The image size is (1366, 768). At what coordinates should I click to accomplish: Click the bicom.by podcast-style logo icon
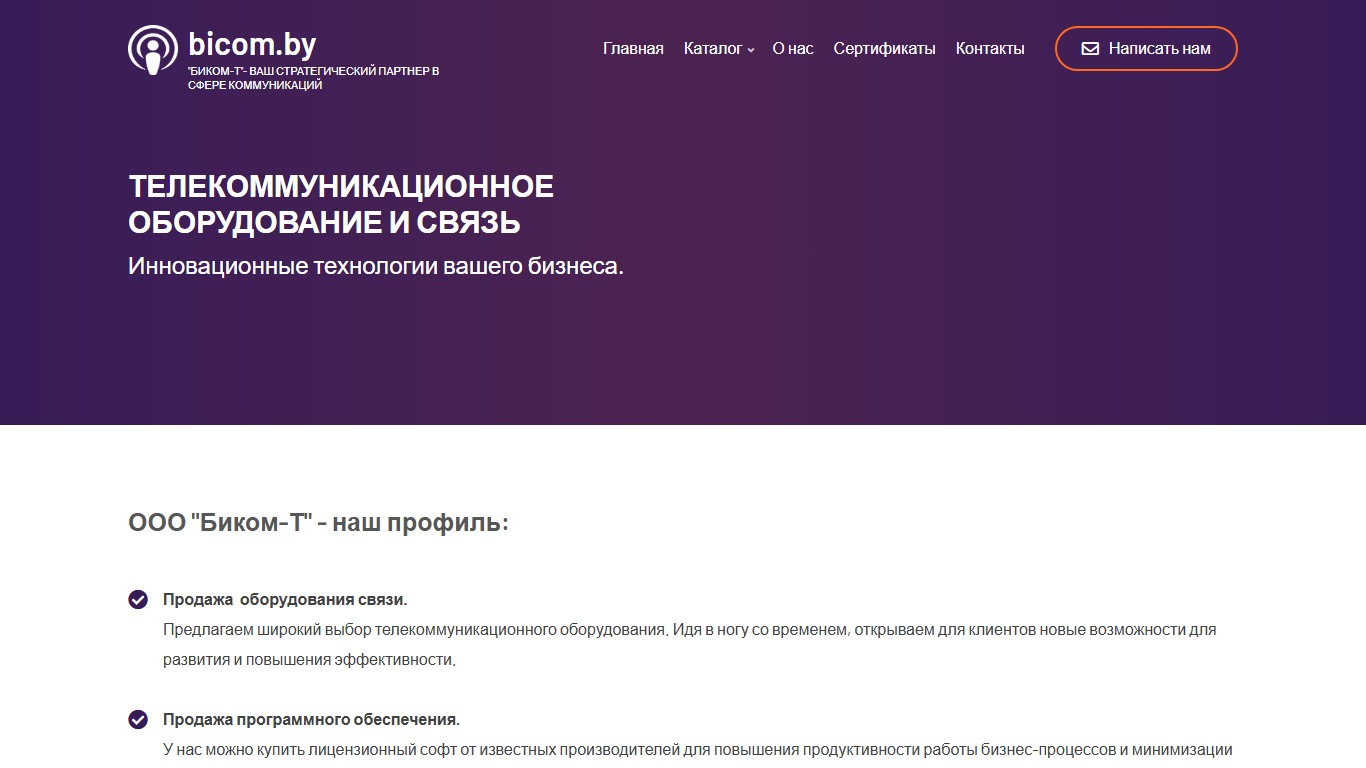(x=153, y=50)
